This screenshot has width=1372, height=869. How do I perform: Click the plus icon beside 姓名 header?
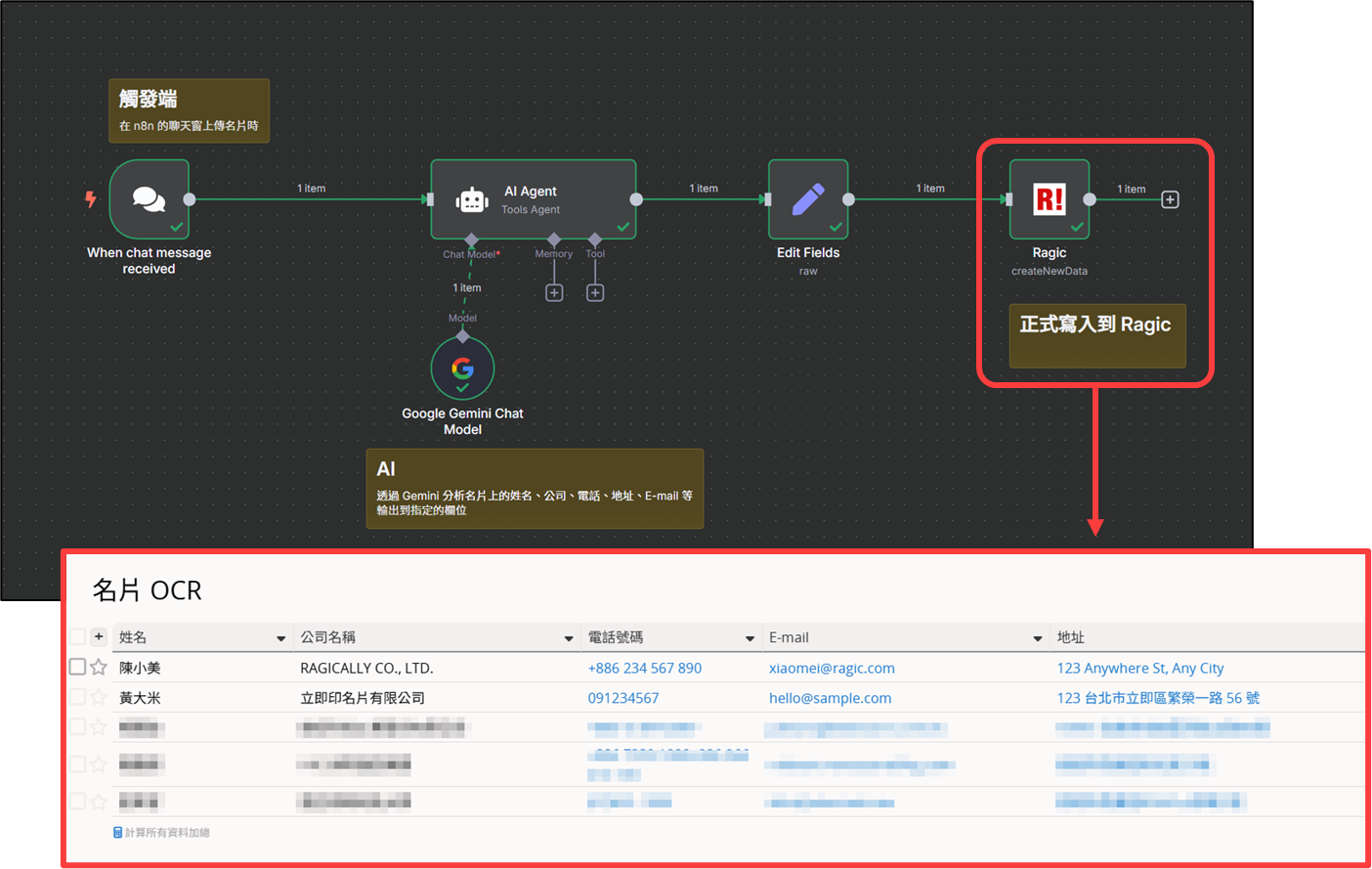point(99,636)
